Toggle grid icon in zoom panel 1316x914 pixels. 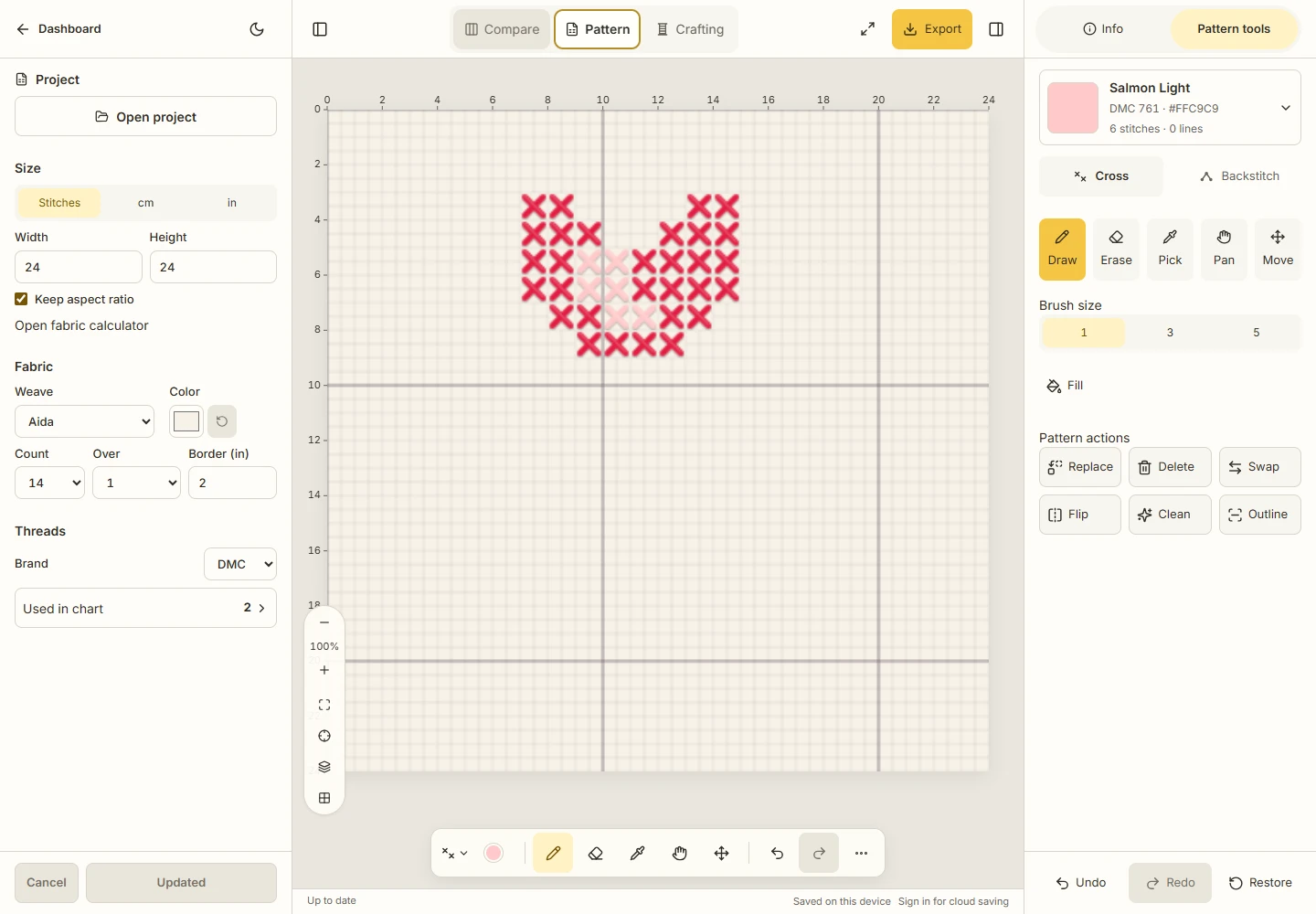pyautogui.click(x=324, y=798)
